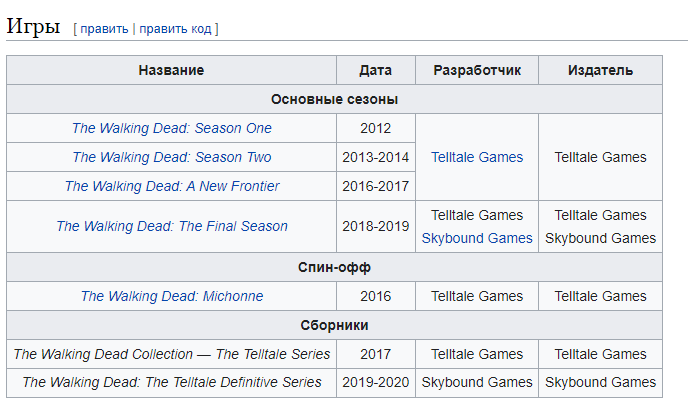Click the 'Основные сезоны' section row

(x=334, y=99)
